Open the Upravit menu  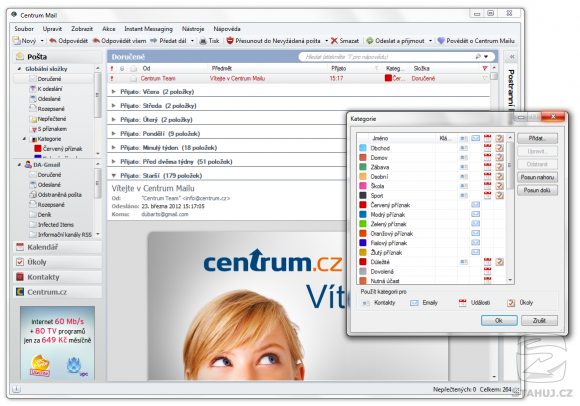coord(52,28)
